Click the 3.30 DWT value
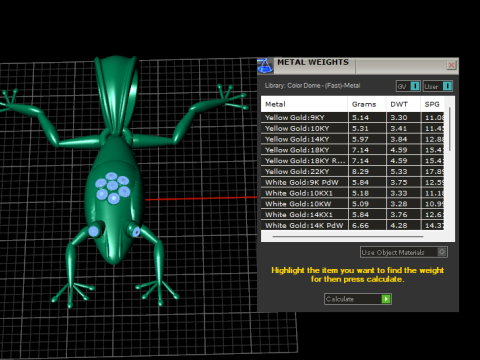Screen dimensions: 480x360 point(399,118)
